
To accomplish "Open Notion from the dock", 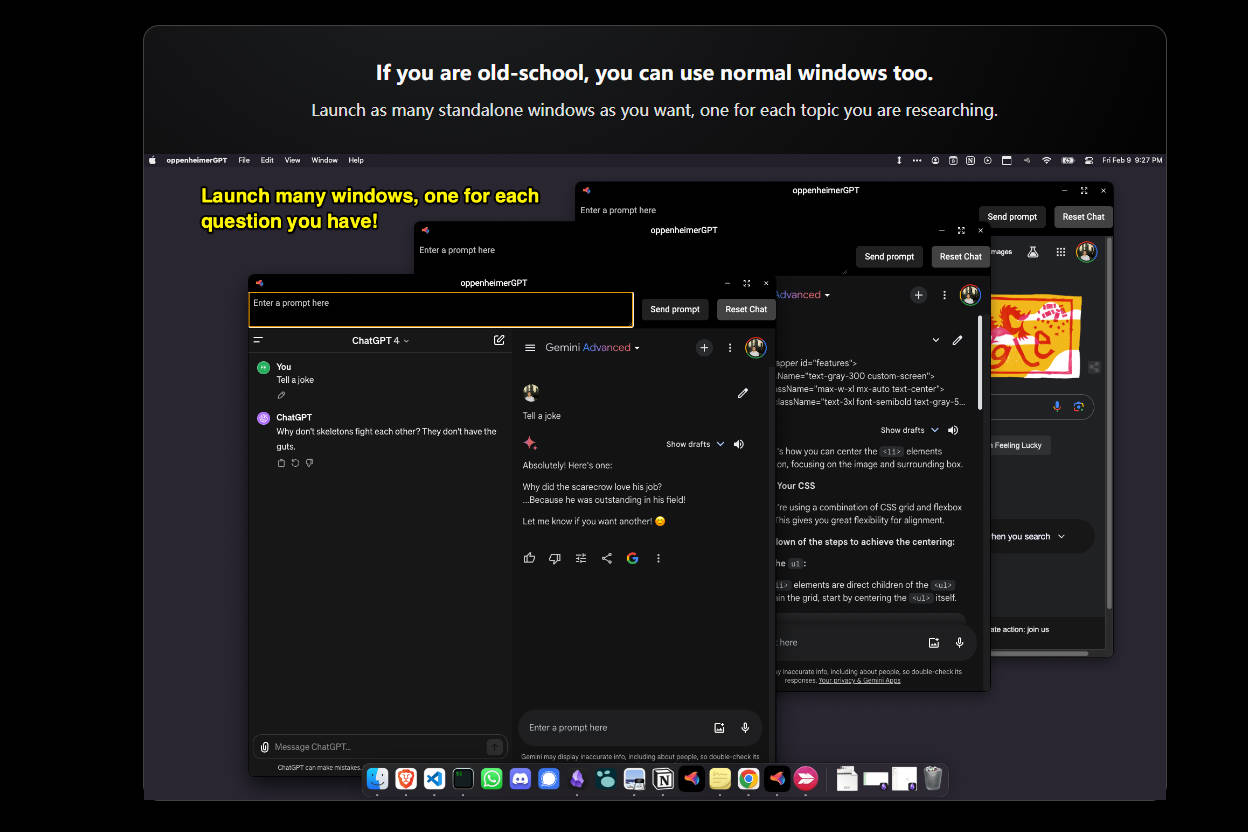I will pyautogui.click(x=663, y=779).
